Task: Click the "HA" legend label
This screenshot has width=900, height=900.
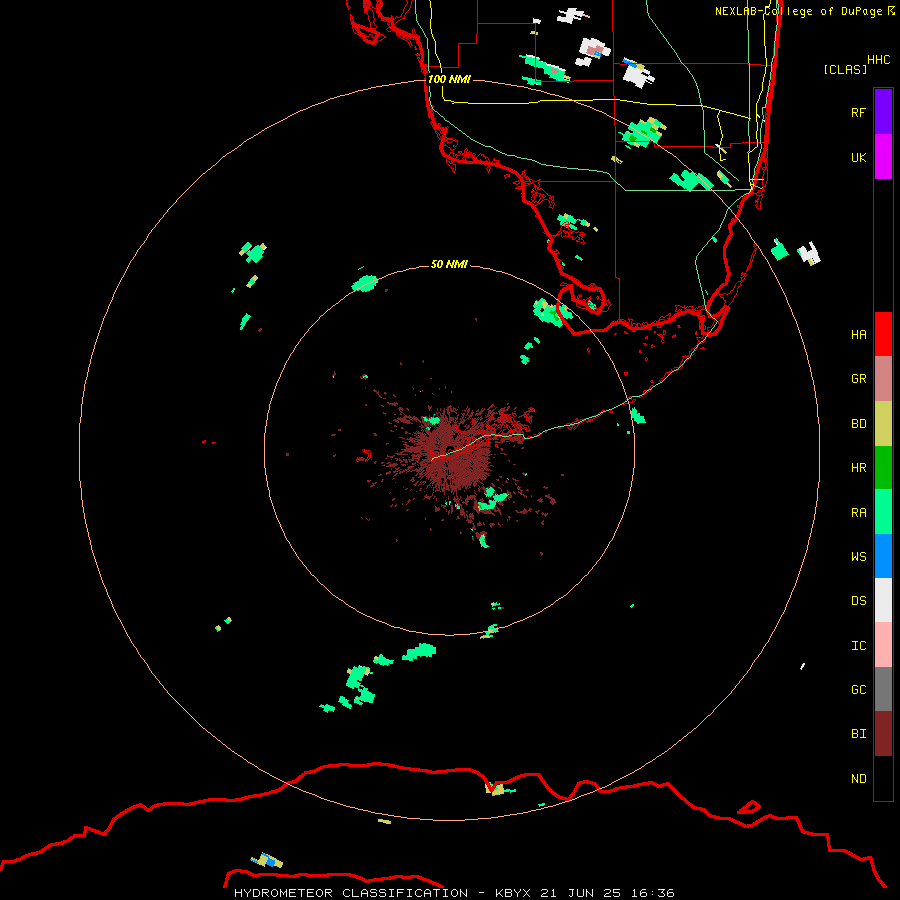Action: pyautogui.click(x=858, y=334)
